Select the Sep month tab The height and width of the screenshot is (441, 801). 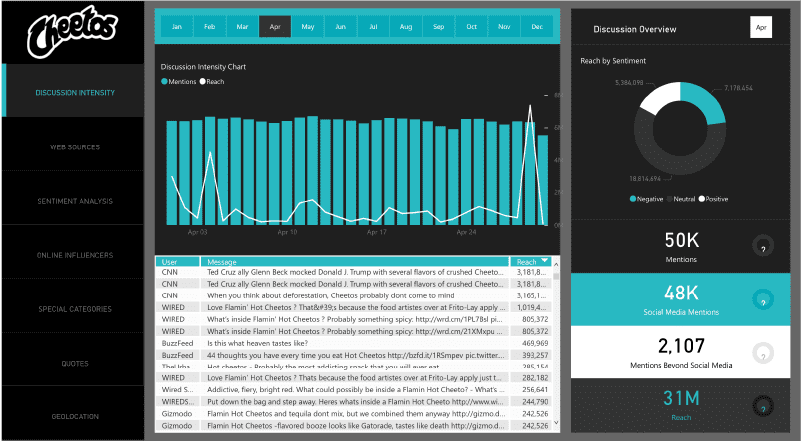(x=438, y=27)
